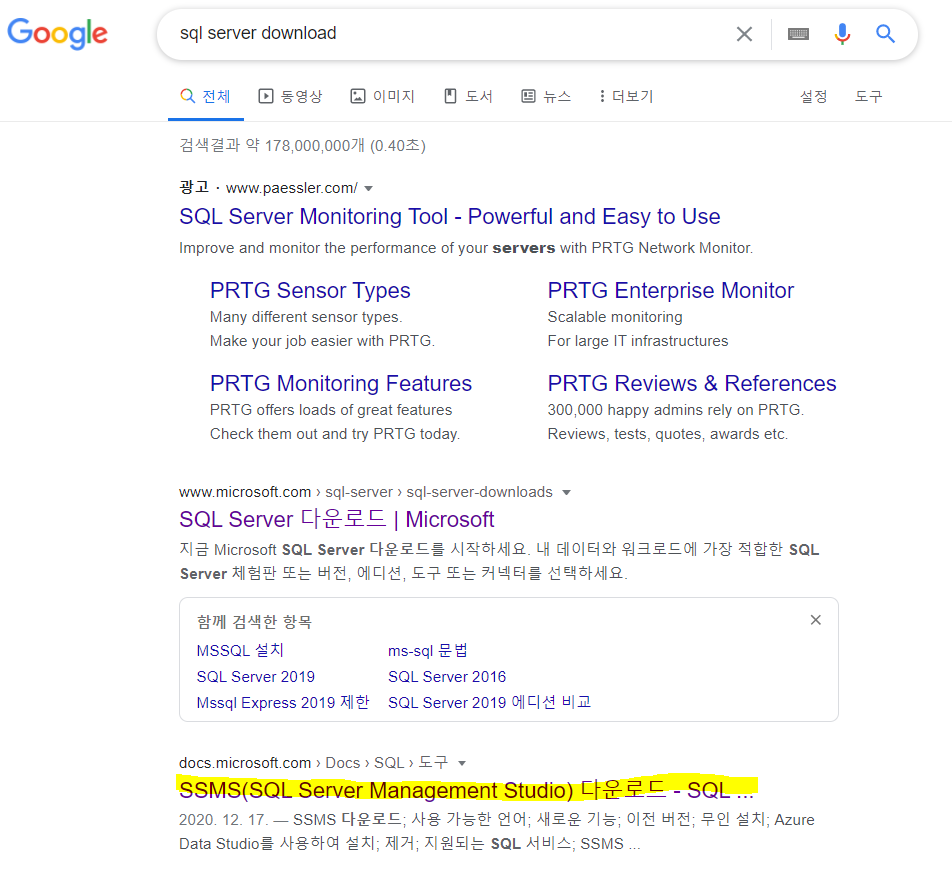Switch to the 뉴스 tab
The image size is (952, 876).
546,97
